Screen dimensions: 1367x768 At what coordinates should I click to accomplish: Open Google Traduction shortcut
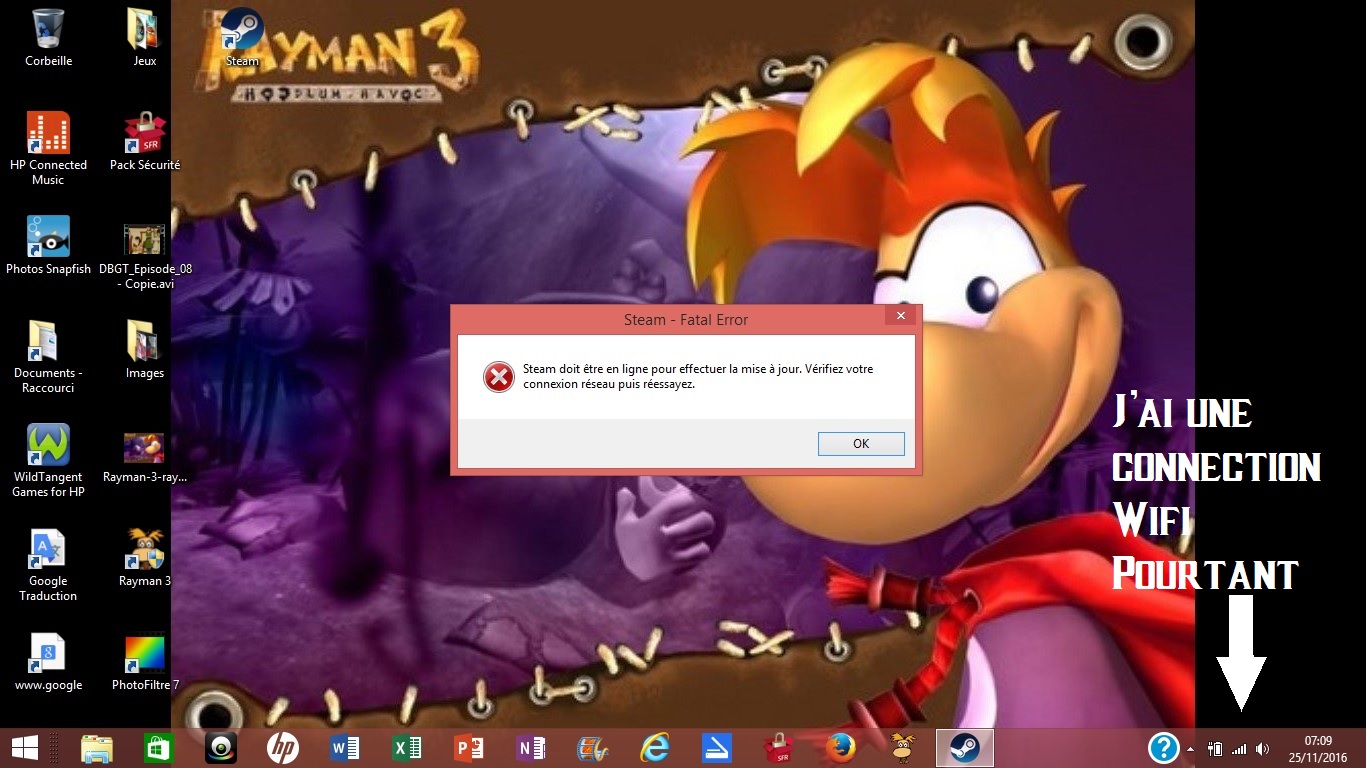coord(48,564)
